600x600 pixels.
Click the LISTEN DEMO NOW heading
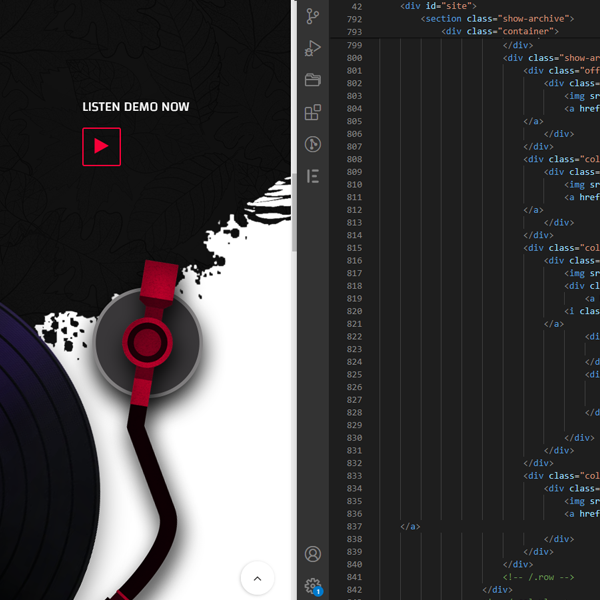click(135, 107)
